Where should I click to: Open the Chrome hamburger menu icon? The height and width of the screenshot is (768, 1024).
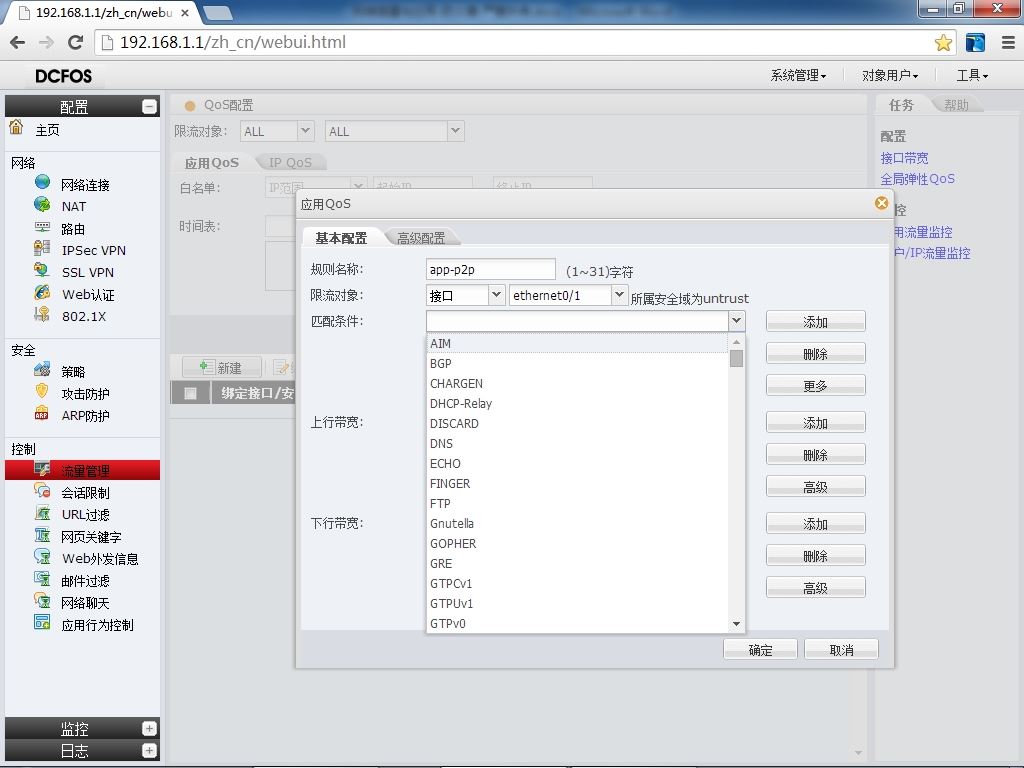point(1008,42)
